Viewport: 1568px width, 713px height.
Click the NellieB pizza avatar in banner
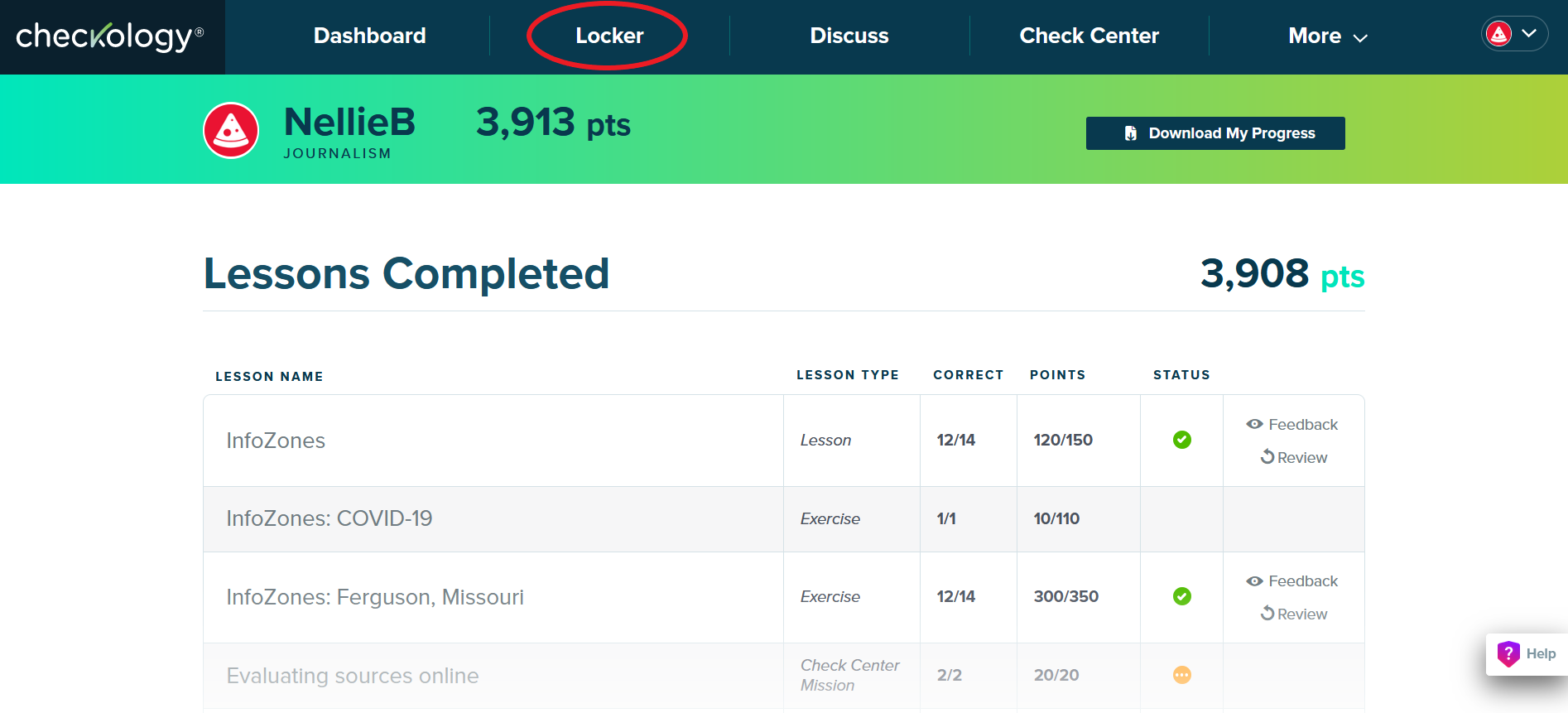click(231, 131)
